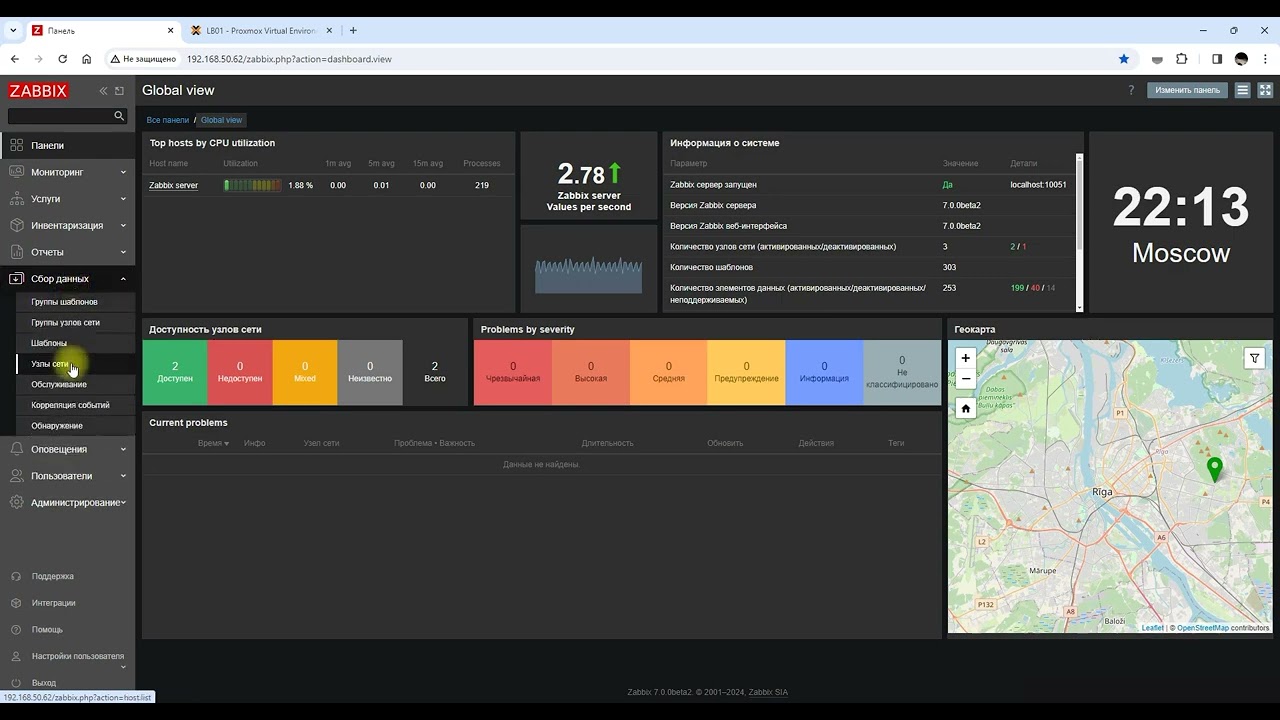Expand the Пользователи menu chevron

(x=123, y=476)
